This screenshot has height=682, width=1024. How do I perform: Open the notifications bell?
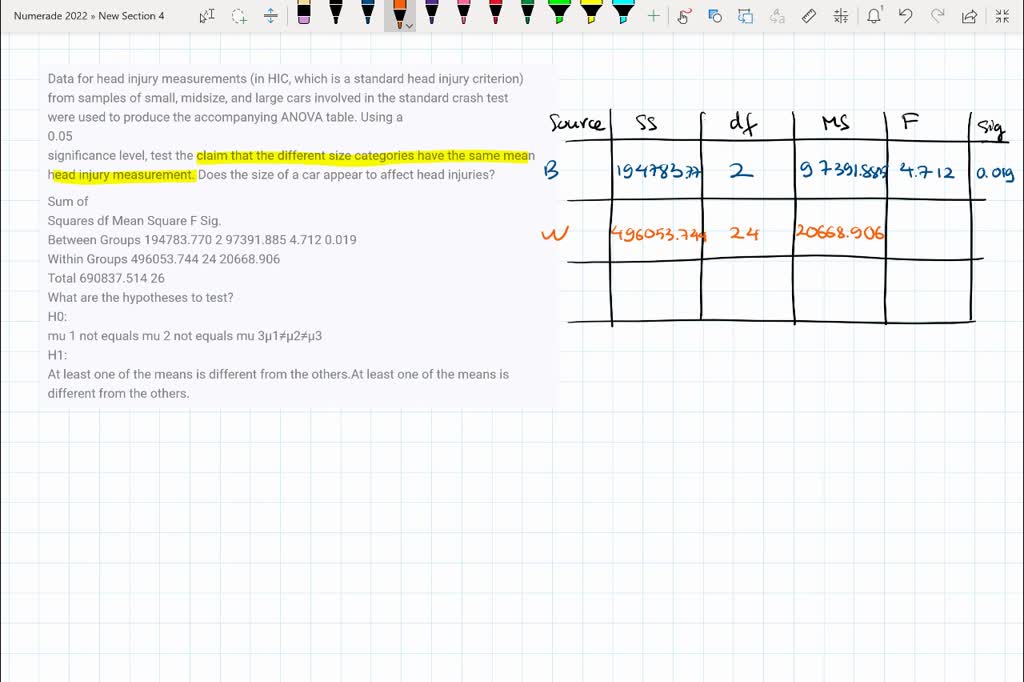[873, 15]
